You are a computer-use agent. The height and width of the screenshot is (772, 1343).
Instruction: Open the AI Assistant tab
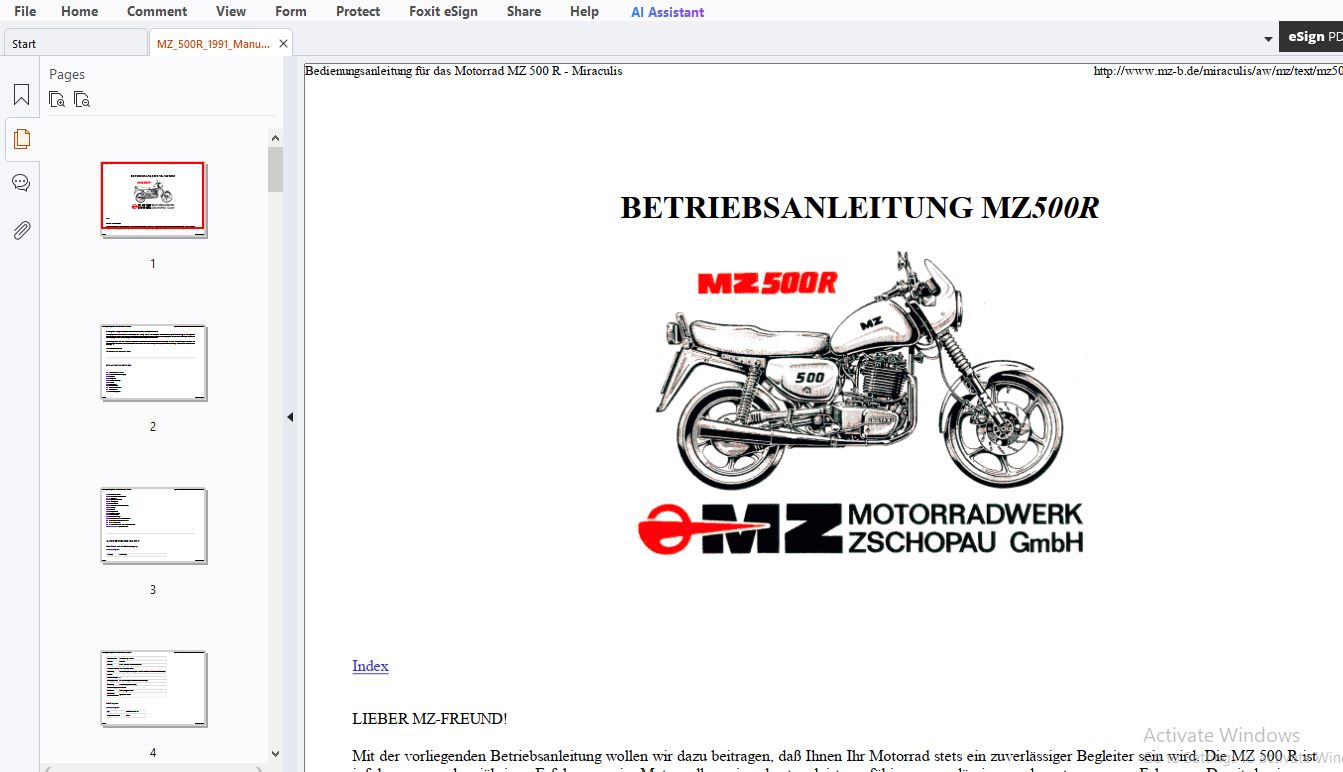tap(667, 12)
